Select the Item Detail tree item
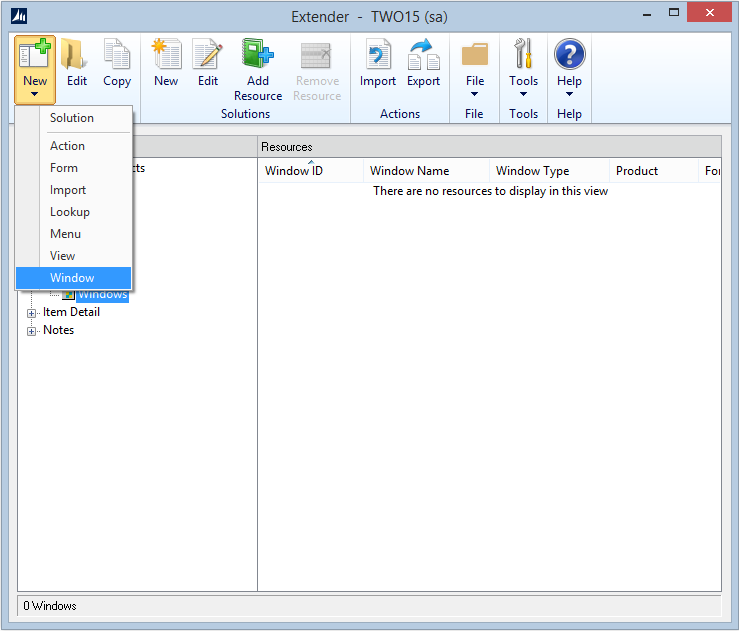 71,312
